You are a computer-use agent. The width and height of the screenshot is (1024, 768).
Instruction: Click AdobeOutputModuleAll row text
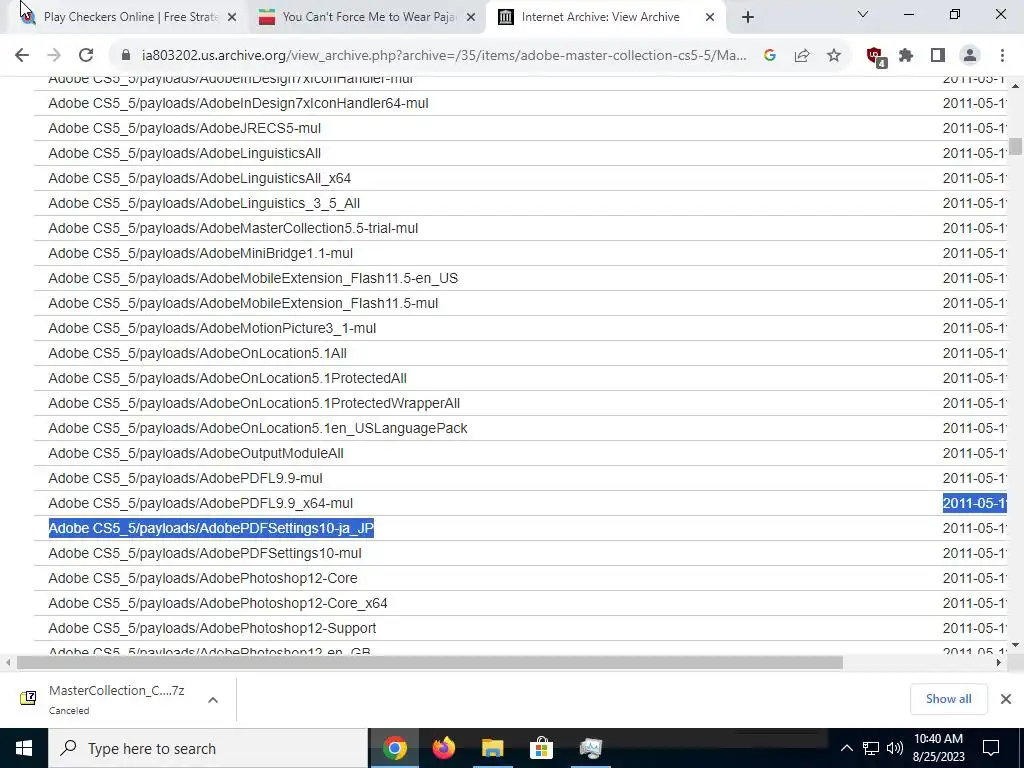(196, 453)
